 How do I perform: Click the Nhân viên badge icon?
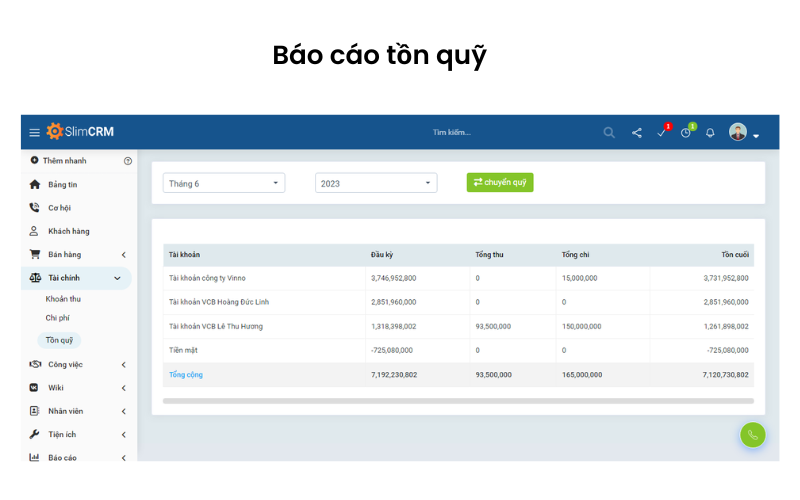[x=34, y=411]
